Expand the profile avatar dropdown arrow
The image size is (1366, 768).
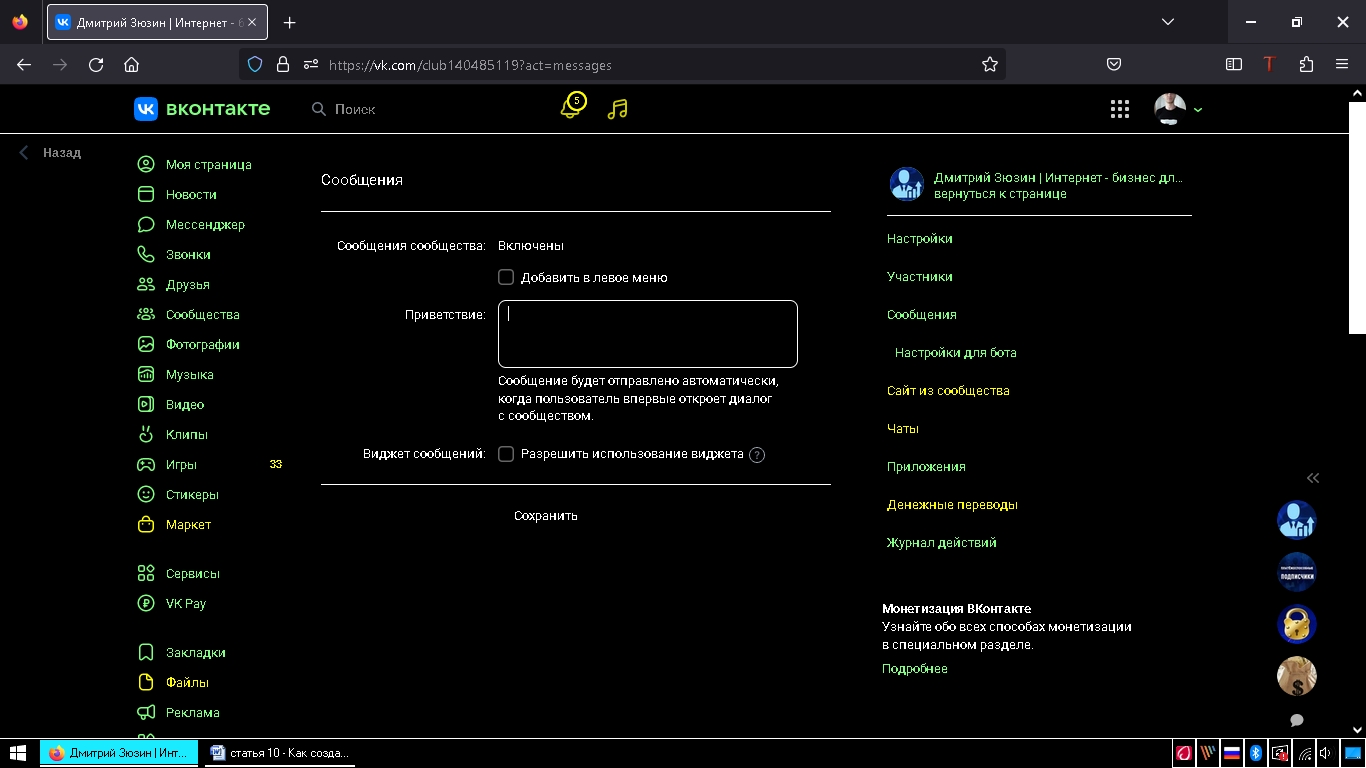(x=1198, y=110)
